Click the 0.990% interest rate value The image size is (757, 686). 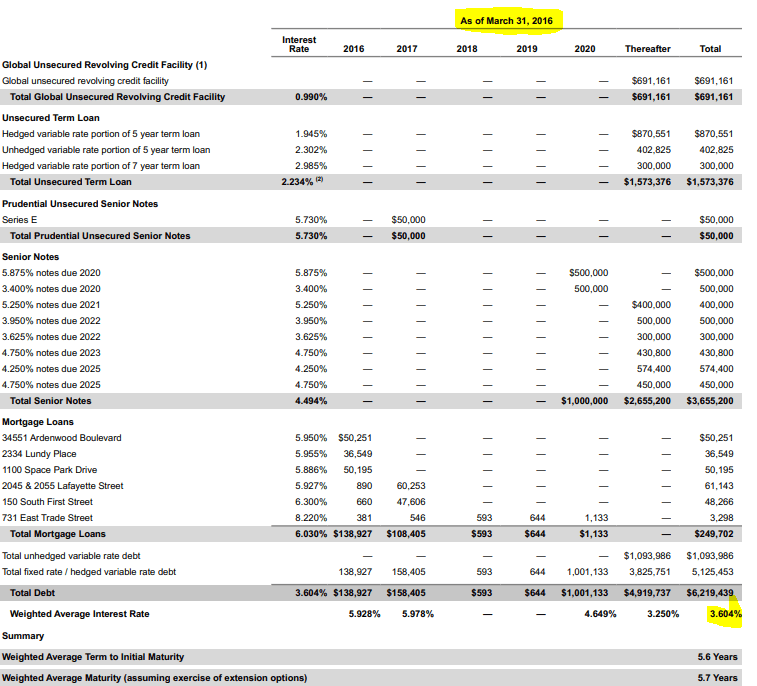[311, 97]
